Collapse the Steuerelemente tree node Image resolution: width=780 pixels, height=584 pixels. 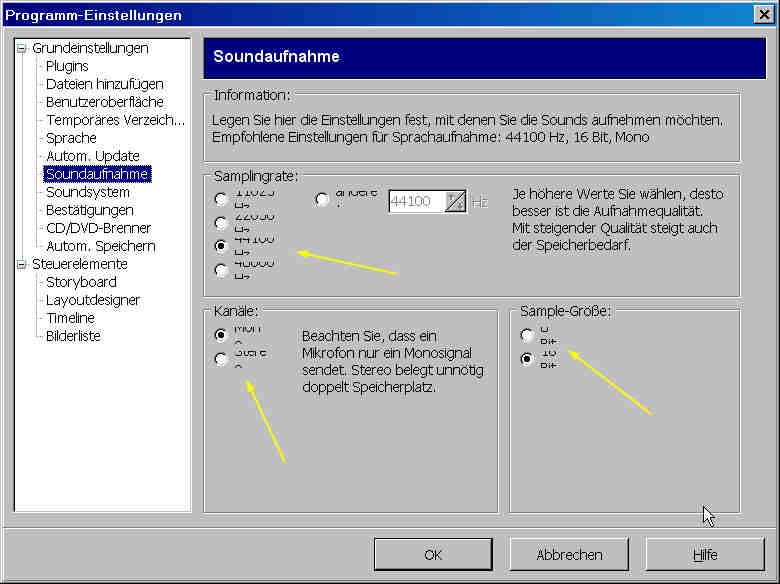tap(22, 264)
